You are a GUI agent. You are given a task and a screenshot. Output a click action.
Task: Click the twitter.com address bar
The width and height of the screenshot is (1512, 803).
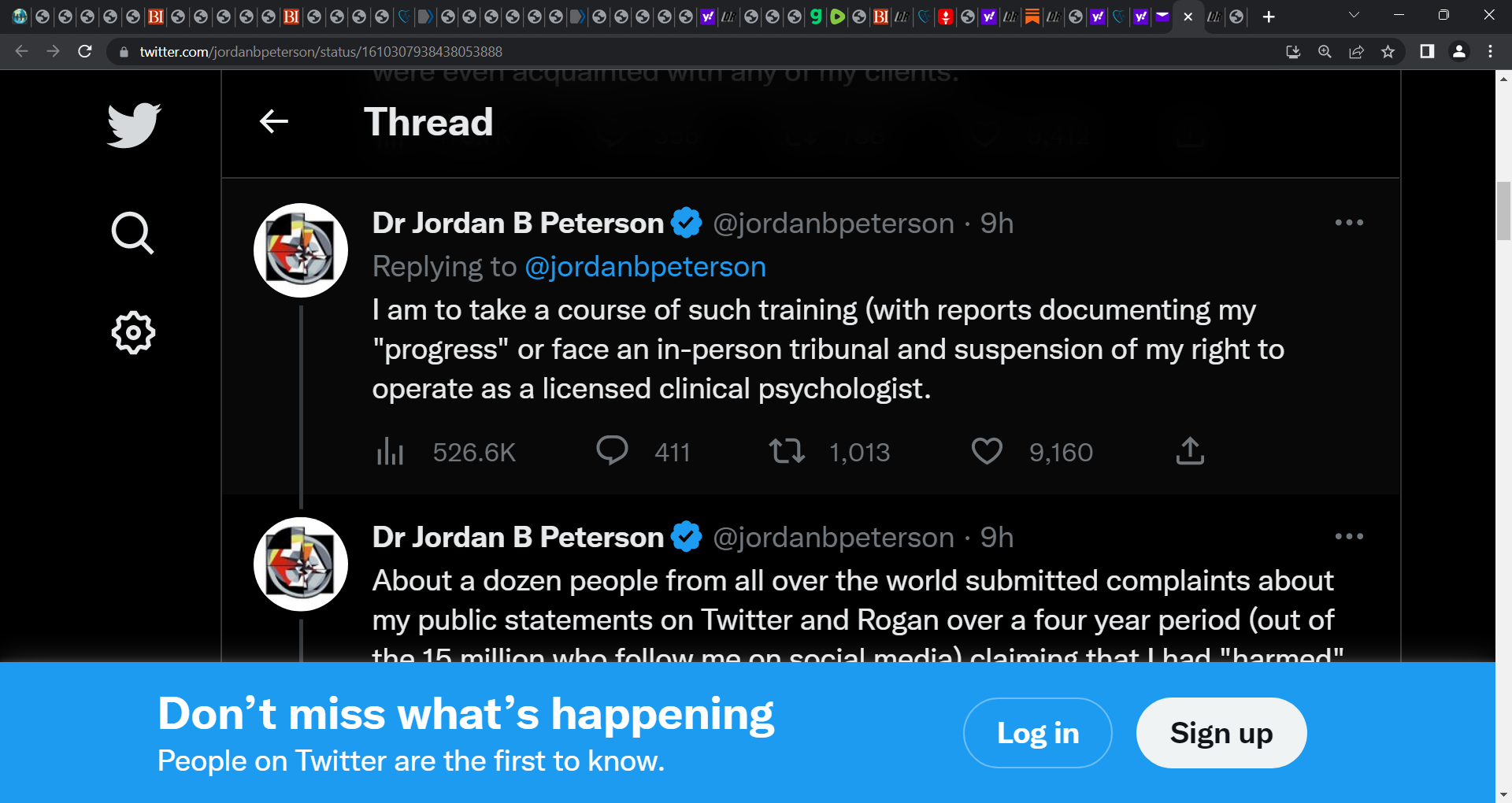(x=693, y=52)
